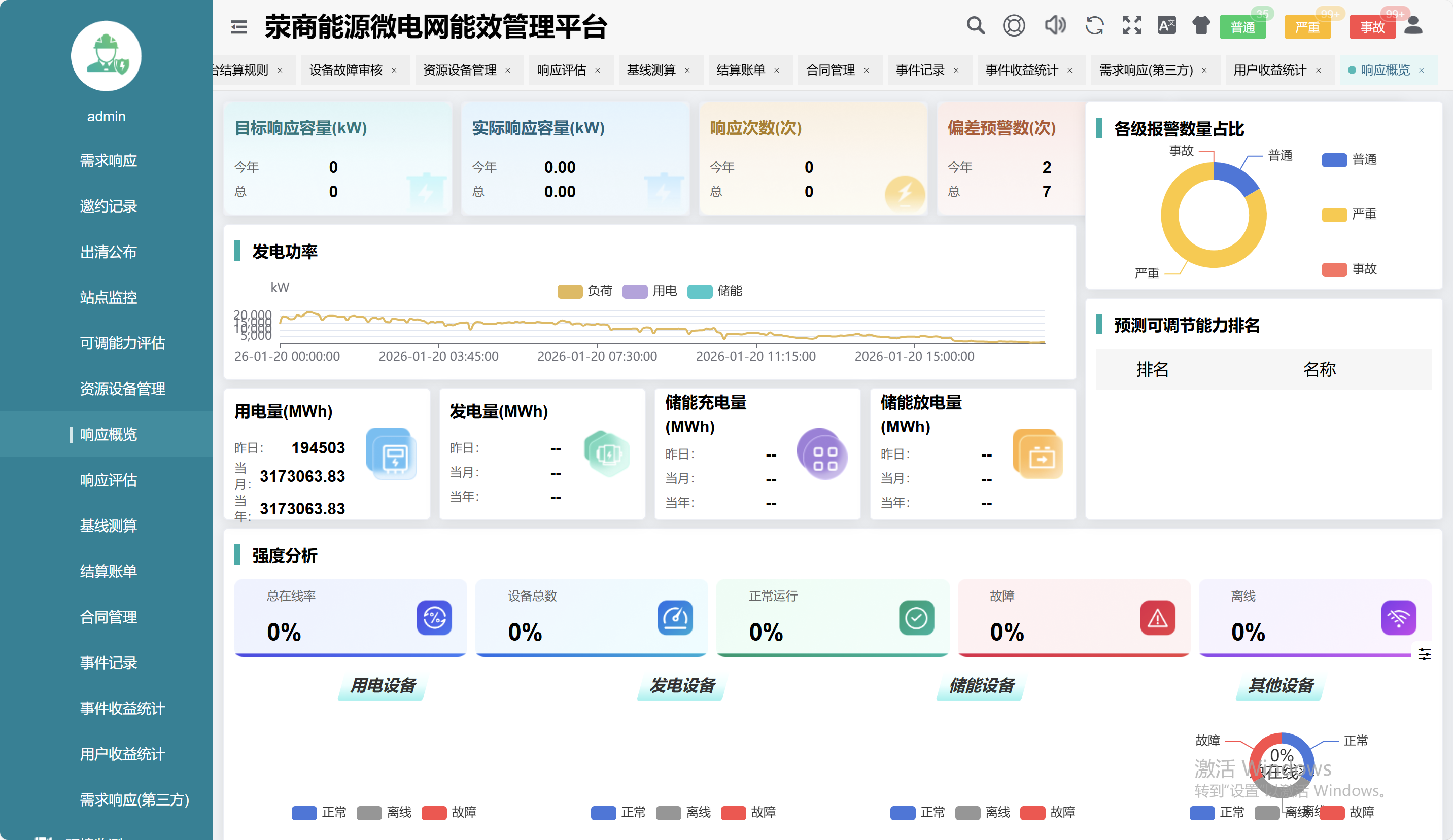
Task: Open 站点监控 in the sidebar
Action: point(109,297)
